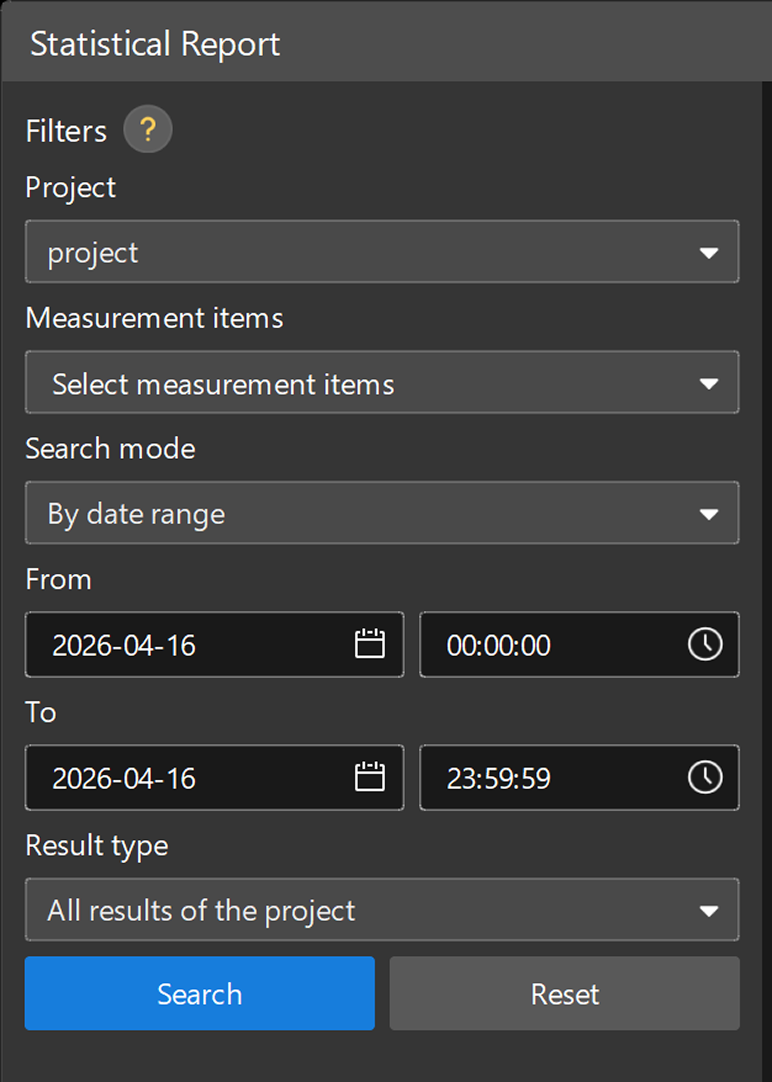The image size is (772, 1082).
Task: Click the Filters help question mark icon
Action: (148, 131)
